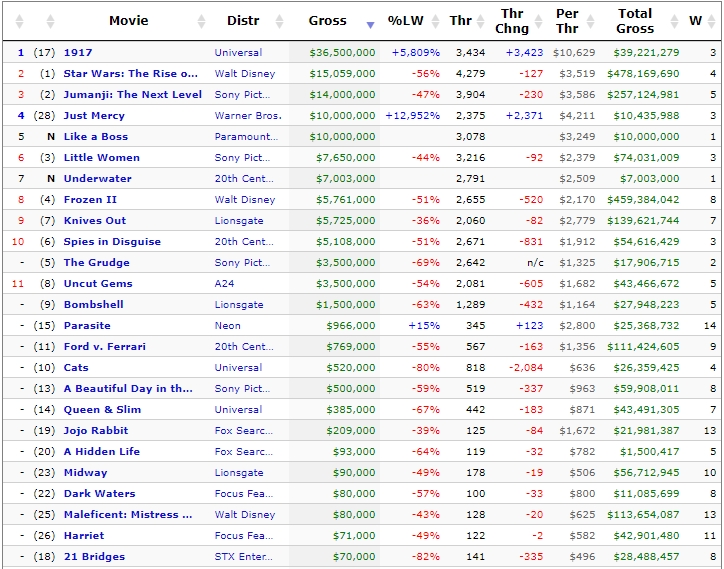The image size is (724, 569).
Task: Open the 21 Bridges link
Action: [x=95, y=557]
